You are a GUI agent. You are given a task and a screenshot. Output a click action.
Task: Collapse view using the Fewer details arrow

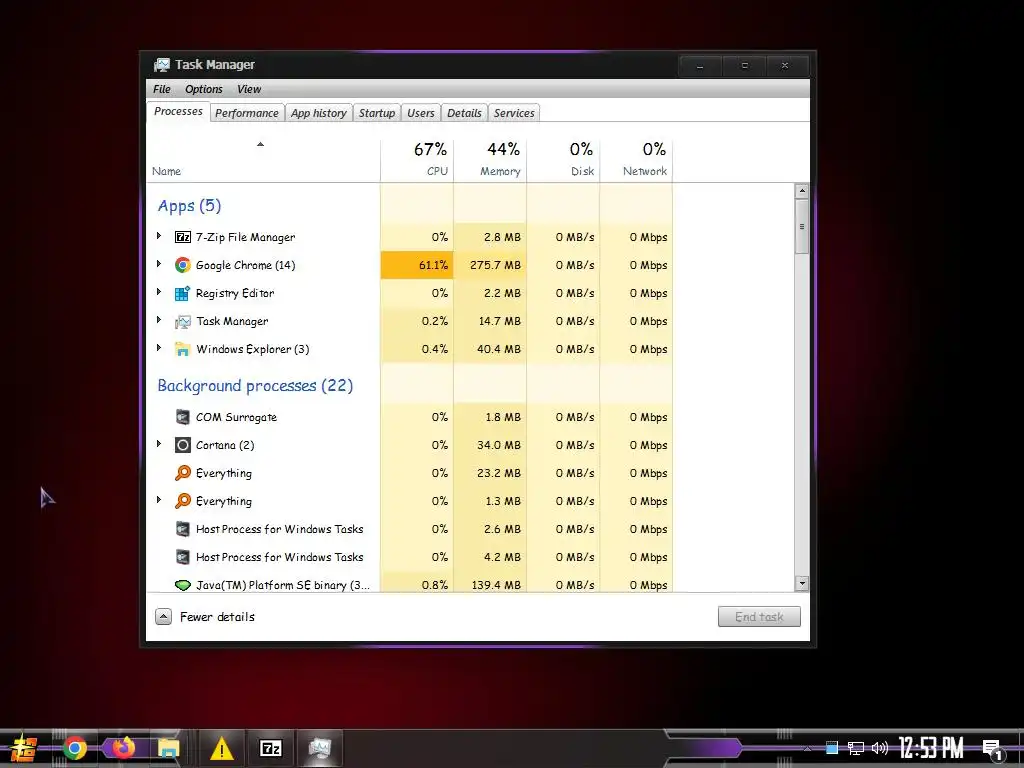pos(163,616)
